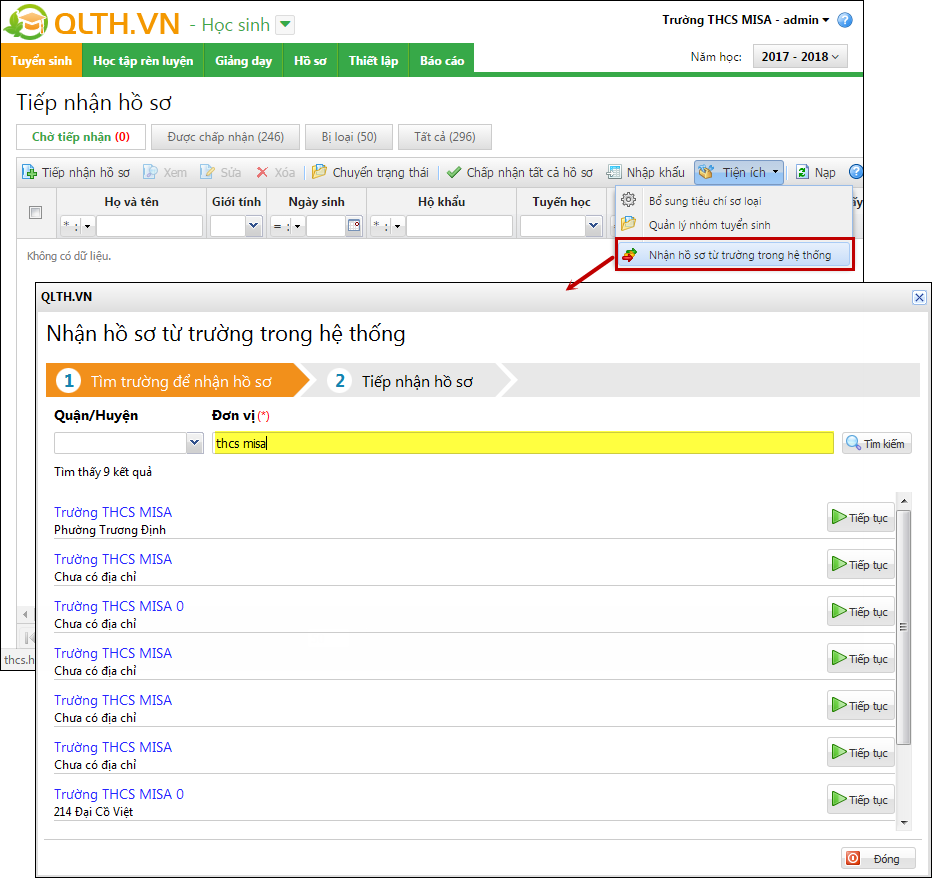The height and width of the screenshot is (884, 934).
Task: Choose Nhận hồ sơ từ trường trong hệ thống
Action: pyautogui.click(x=734, y=255)
